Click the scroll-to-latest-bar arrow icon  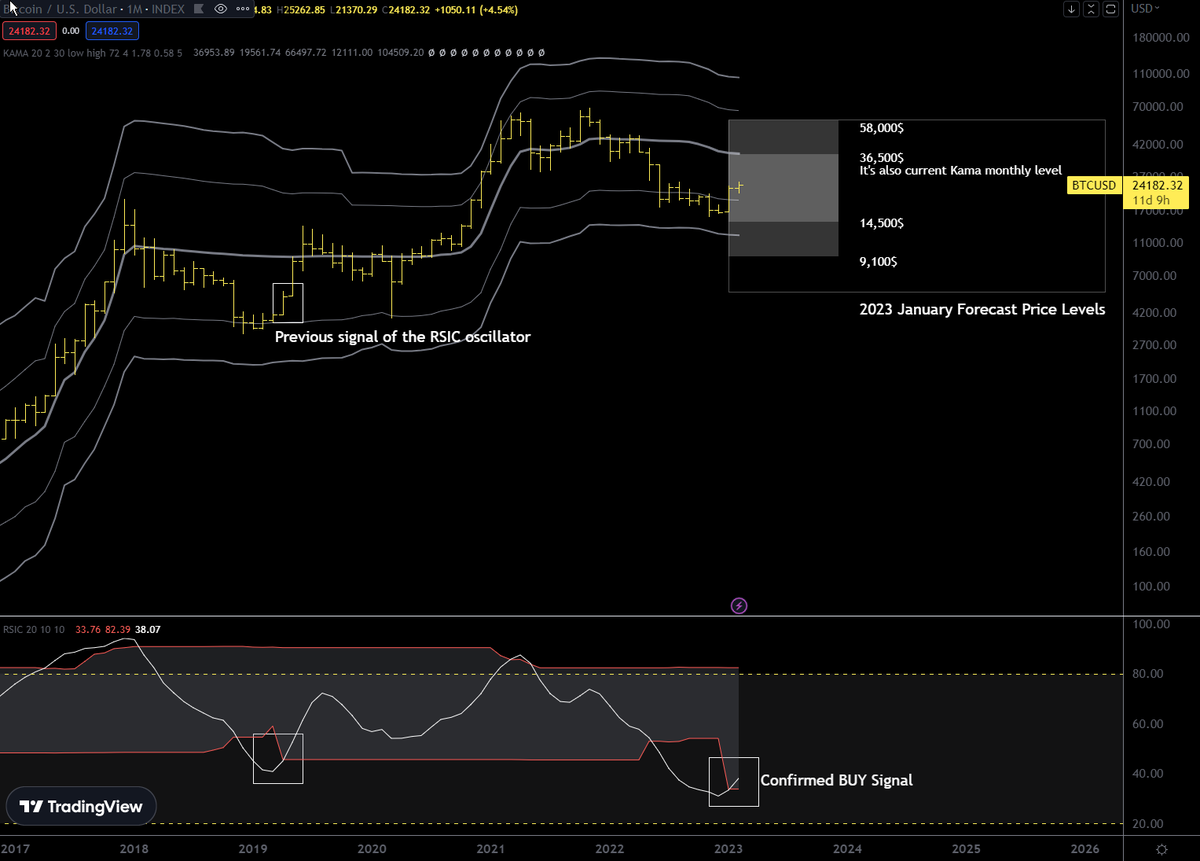point(1071,9)
